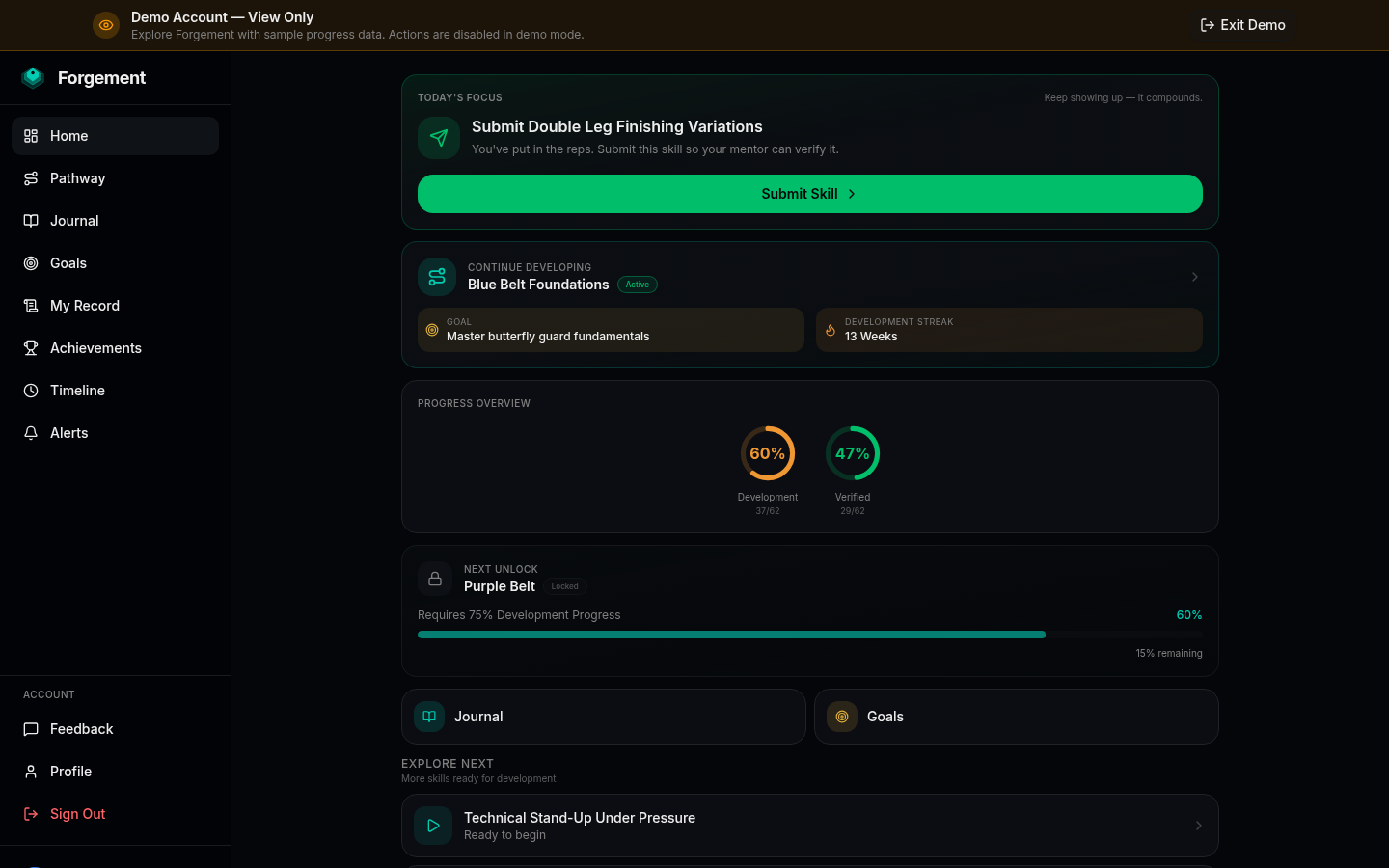Image resolution: width=1389 pixels, height=868 pixels.
Task: Open the Goals quick link card
Action: [1017, 717]
